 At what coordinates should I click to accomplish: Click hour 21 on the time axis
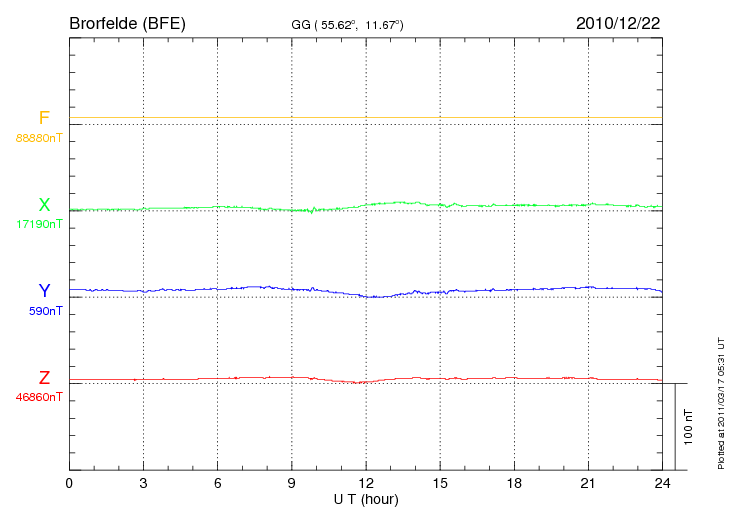(588, 483)
